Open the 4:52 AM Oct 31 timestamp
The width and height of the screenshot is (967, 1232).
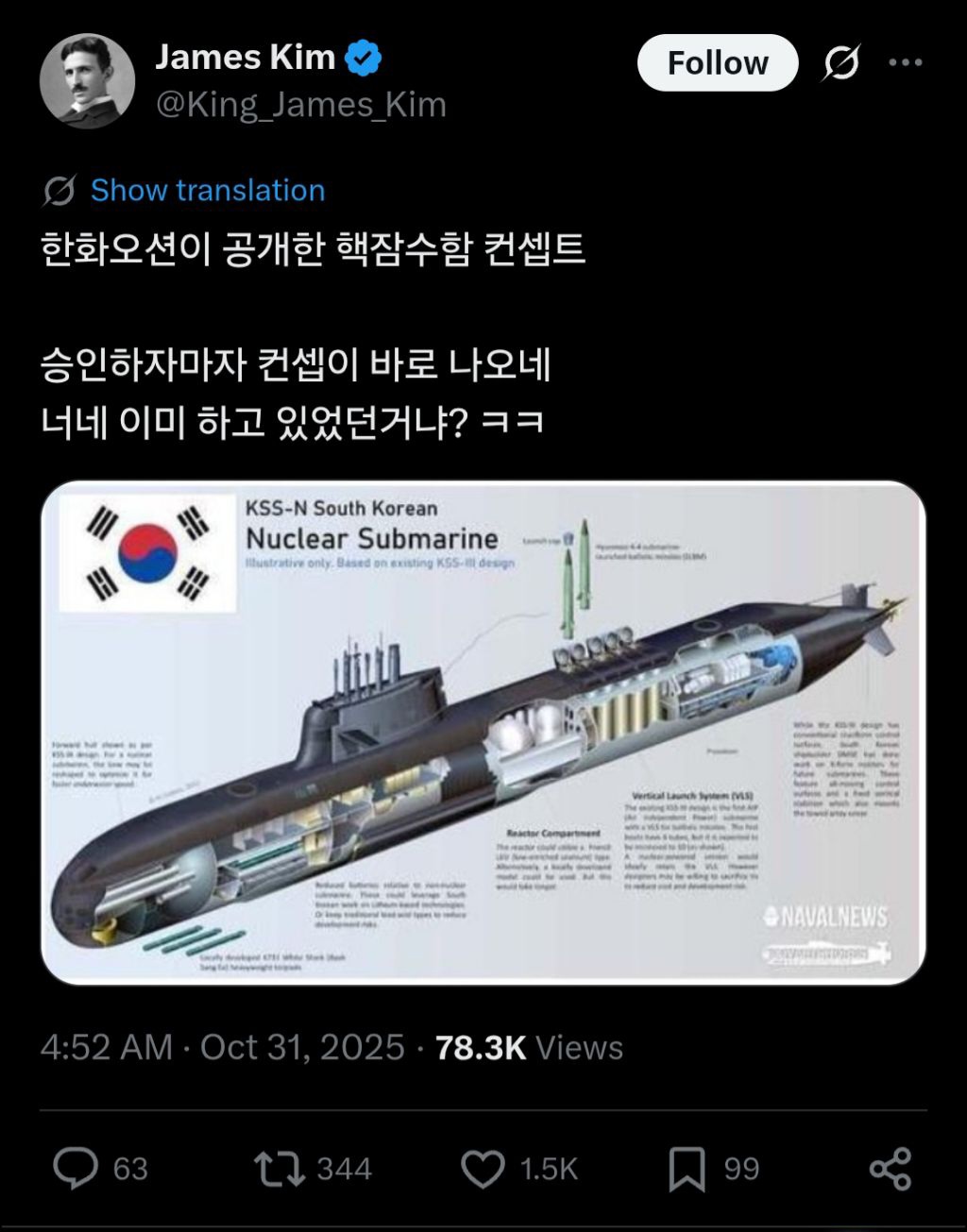(222, 1048)
